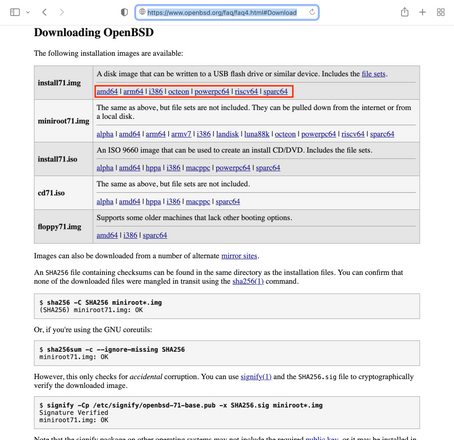Open amd64 link in floppy71.img row

pyautogui.click(x=107, y=235)
